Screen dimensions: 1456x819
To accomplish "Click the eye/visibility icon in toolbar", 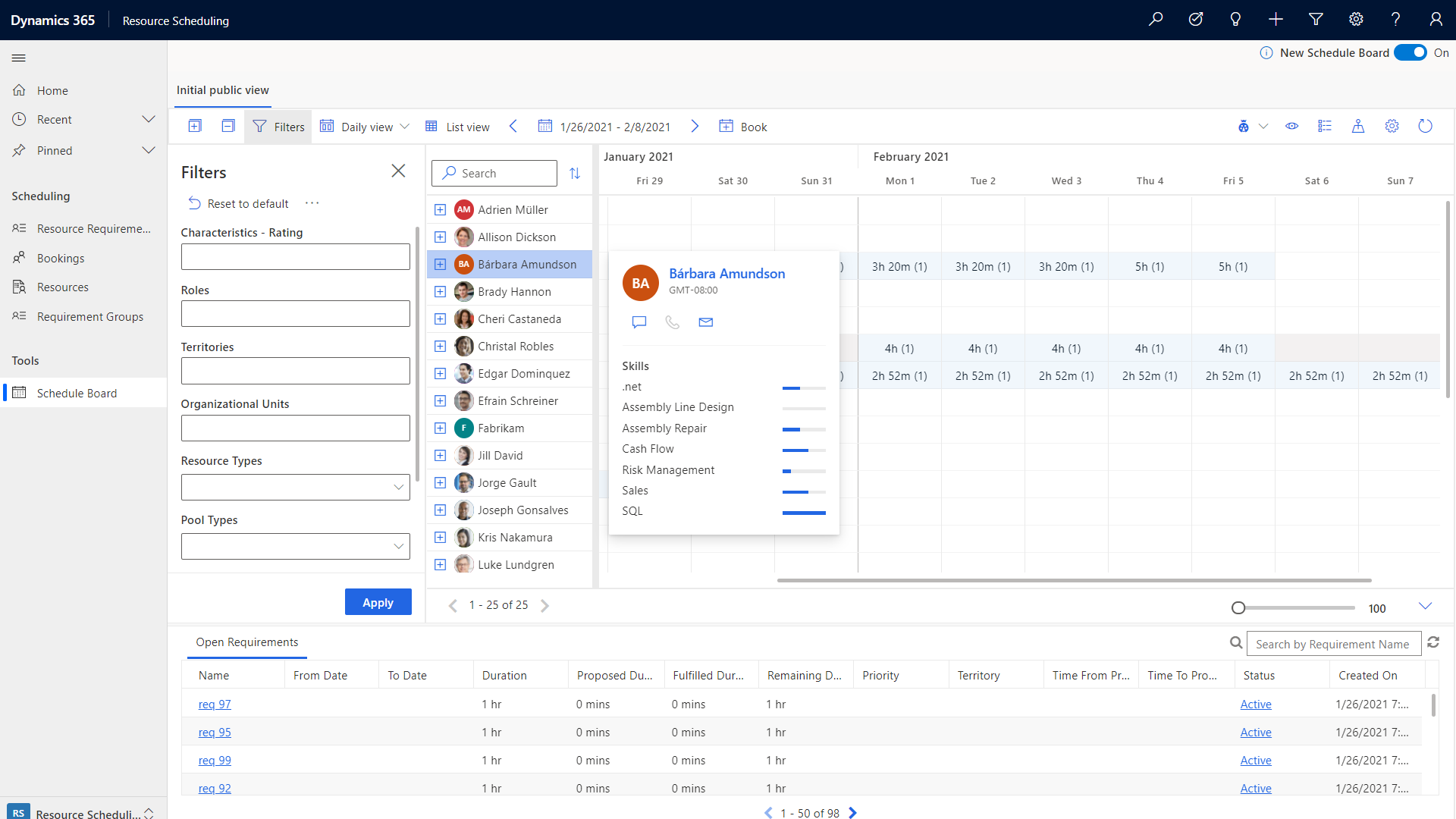I will (1291, 126).
